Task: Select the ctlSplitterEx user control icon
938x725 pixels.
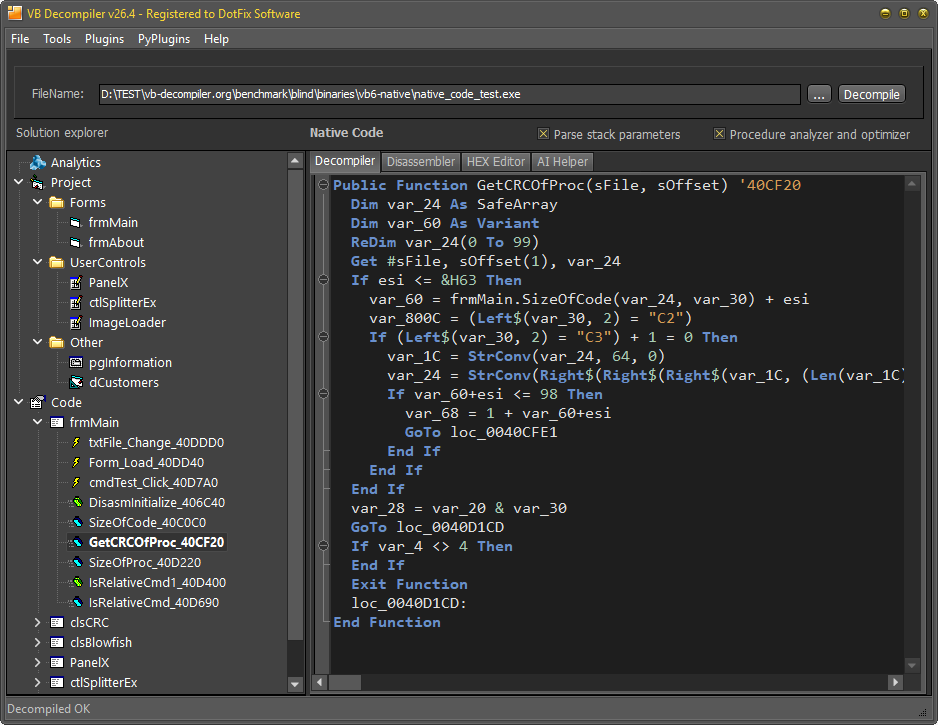Action: (75, 303)
